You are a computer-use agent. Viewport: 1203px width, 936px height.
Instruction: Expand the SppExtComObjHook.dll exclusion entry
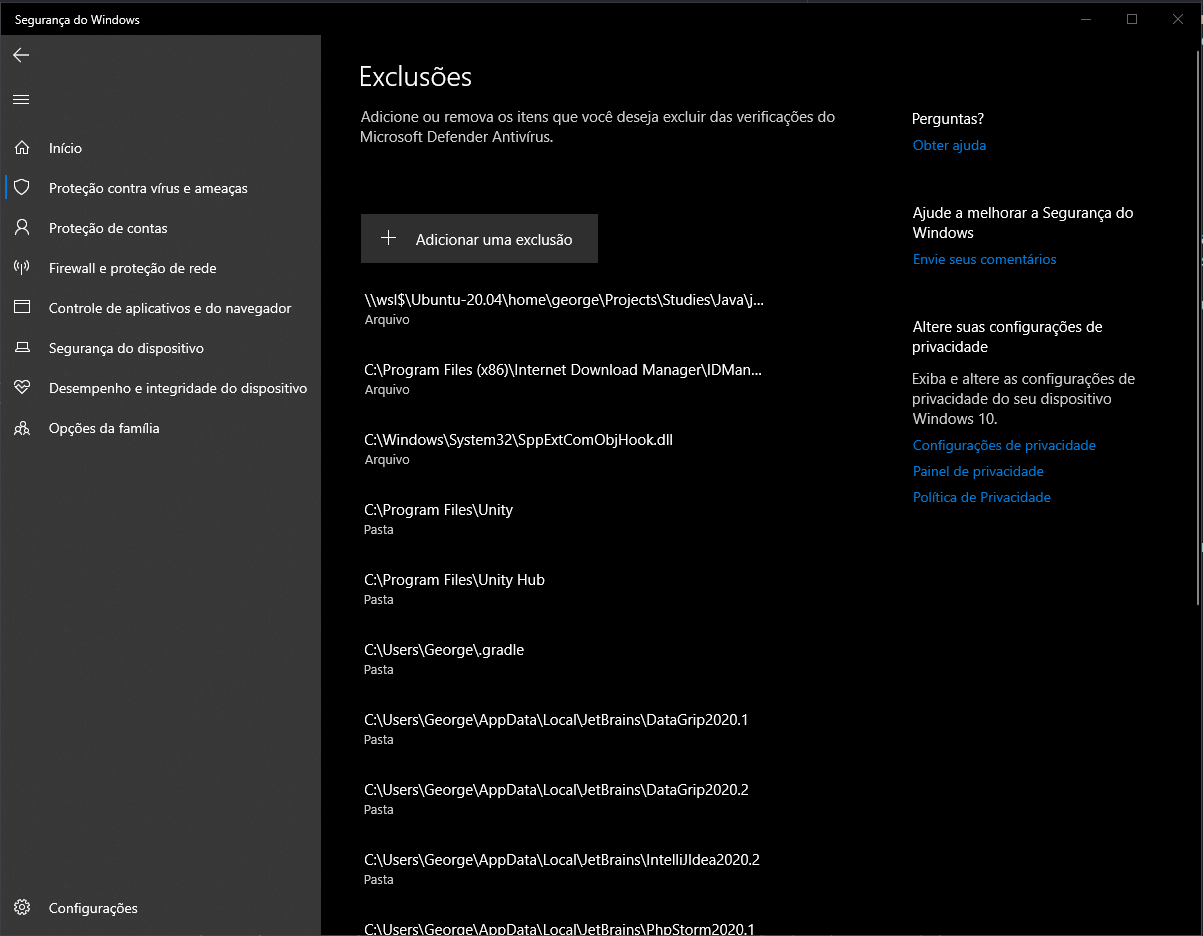tap(518, 448)
